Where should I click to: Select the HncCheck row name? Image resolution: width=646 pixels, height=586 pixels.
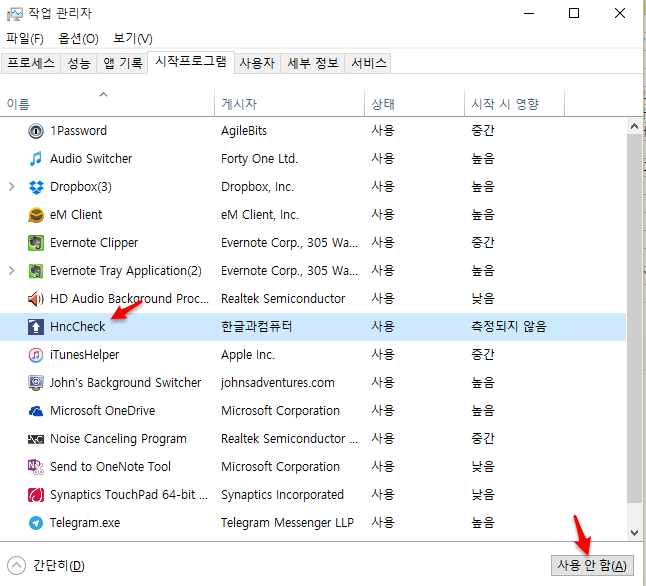(x=77, y=327)
